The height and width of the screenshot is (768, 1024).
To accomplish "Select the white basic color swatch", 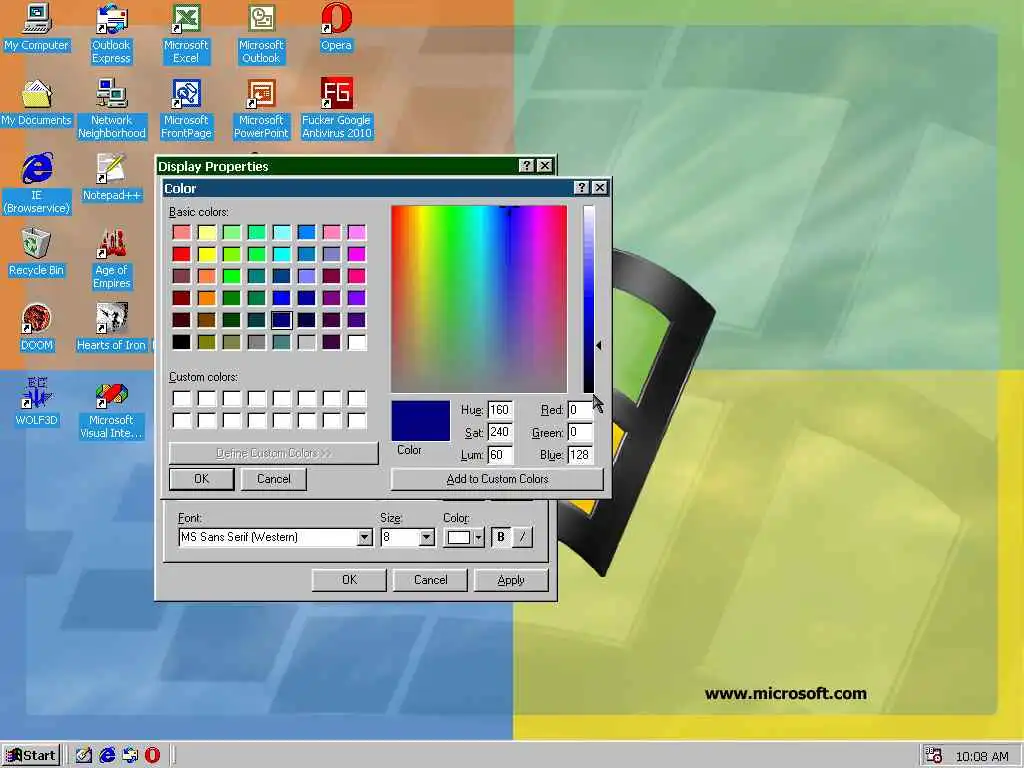I will pyautogui.click(x=357, y=342).
